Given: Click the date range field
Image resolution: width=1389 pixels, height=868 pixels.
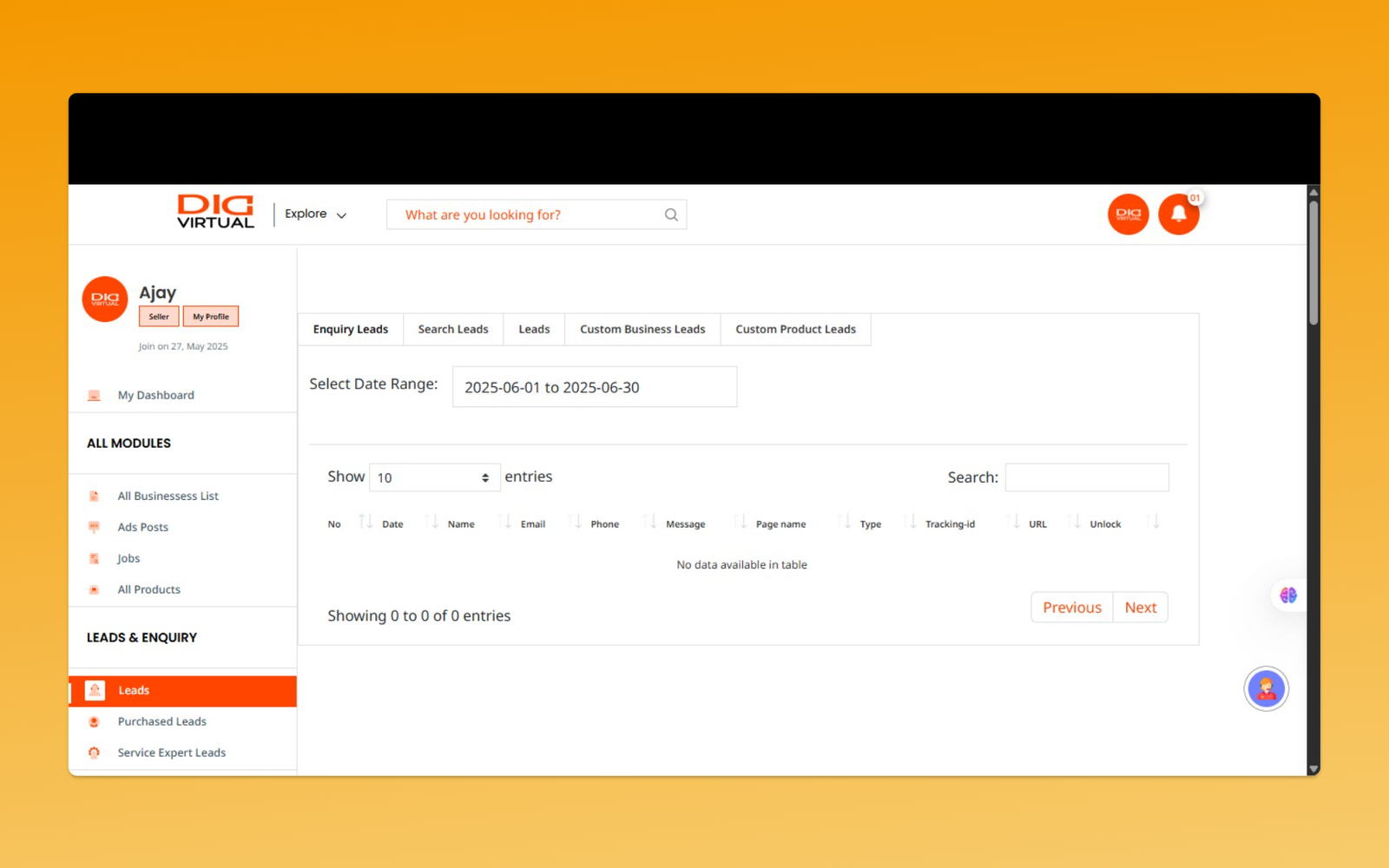Looking at the screenshot, I should pos(595,387).
